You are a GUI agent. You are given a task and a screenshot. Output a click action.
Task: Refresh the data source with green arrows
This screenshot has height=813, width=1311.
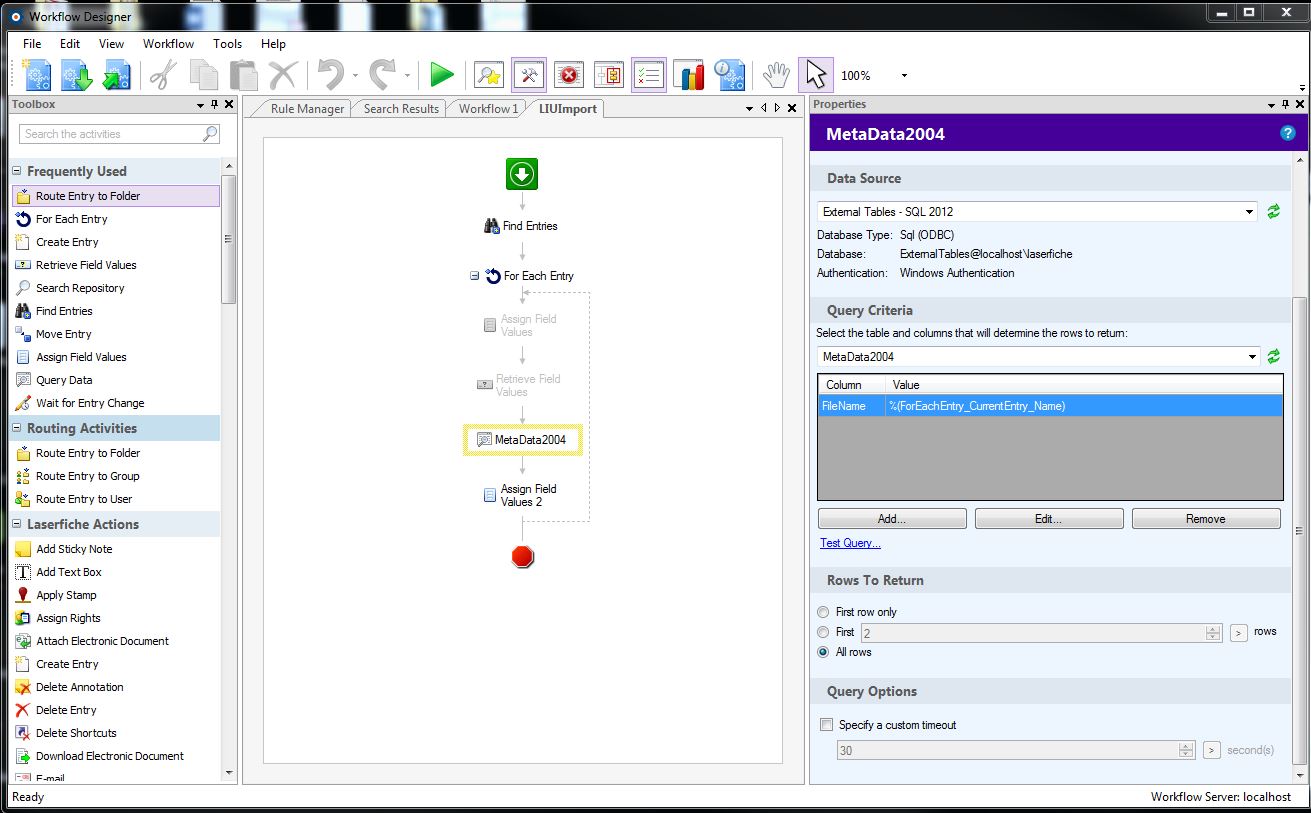tap(1274, 212)
